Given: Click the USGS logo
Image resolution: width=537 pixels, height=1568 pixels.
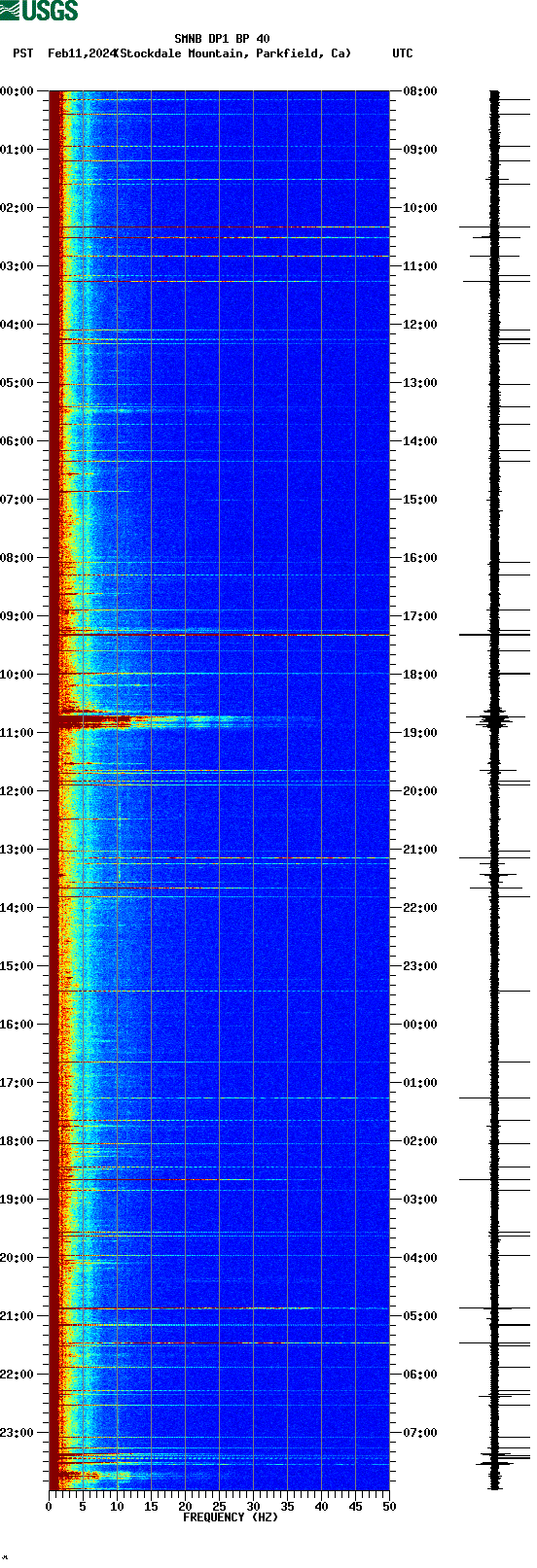Looking at the screenshot, I should coord(39,11).
